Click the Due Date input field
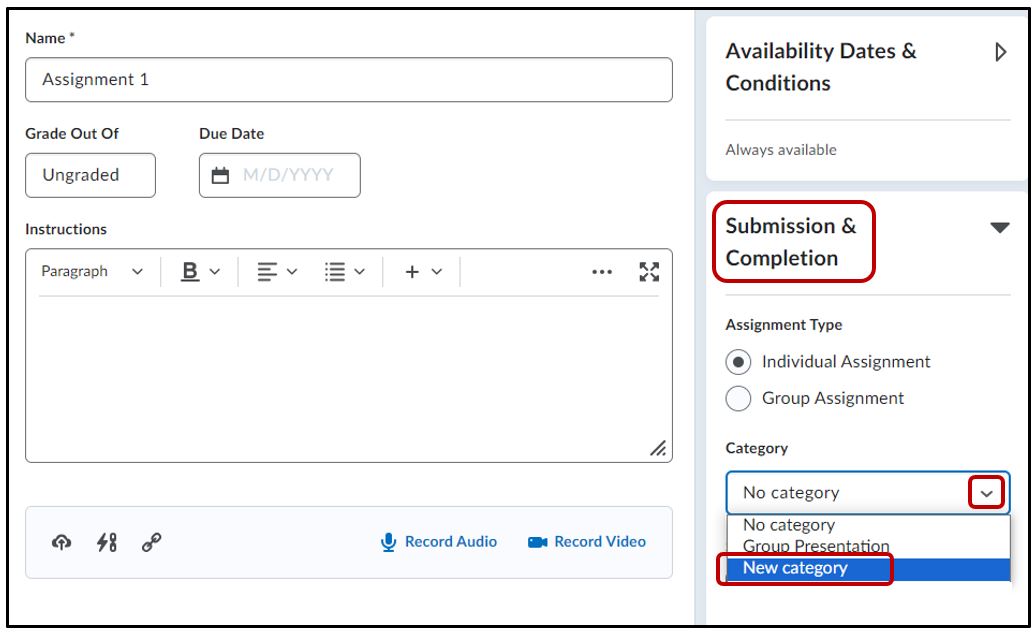1036x635 pixels. 280,175
